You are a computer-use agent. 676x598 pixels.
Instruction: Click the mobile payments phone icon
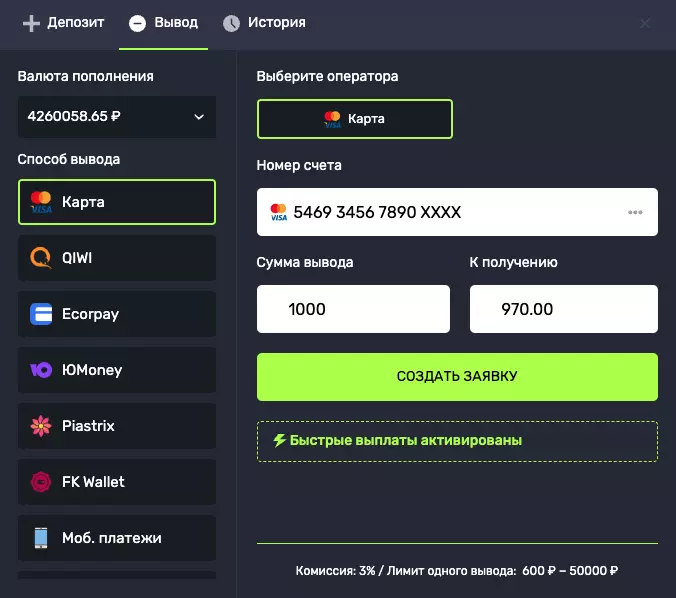(x=41, y=538)
